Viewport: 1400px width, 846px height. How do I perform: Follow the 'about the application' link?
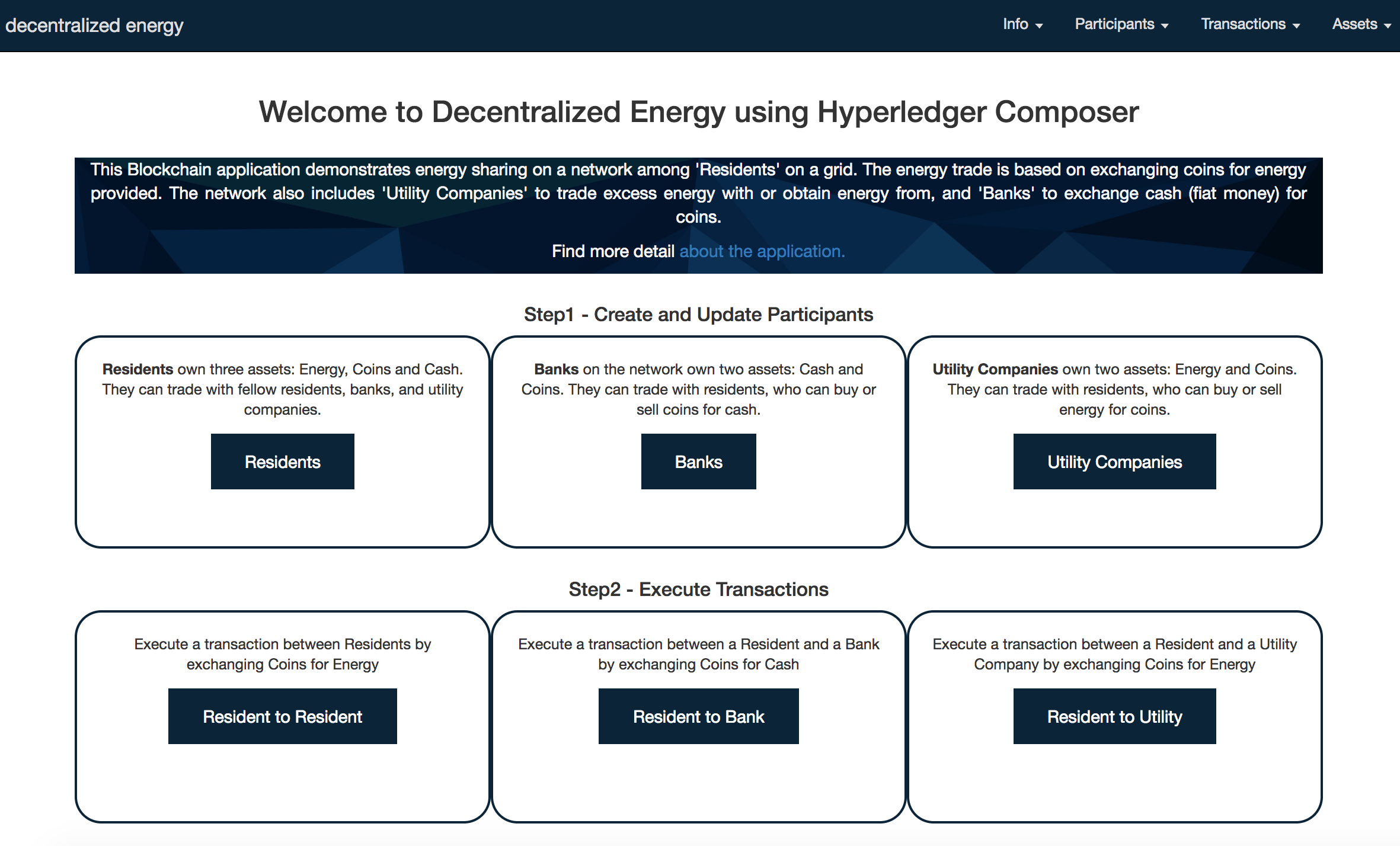click(762, 251)
